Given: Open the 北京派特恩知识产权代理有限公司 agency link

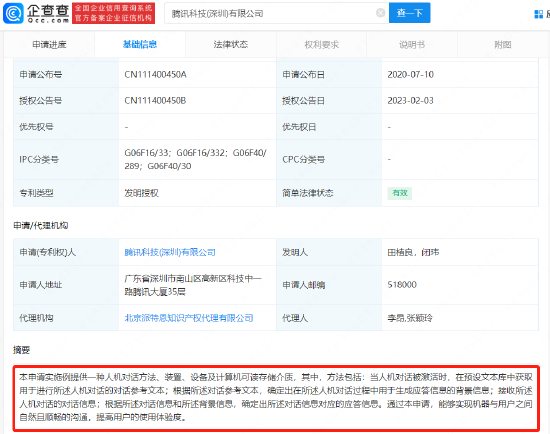Looking at the screenshot, I should click(x=189, y=318).
